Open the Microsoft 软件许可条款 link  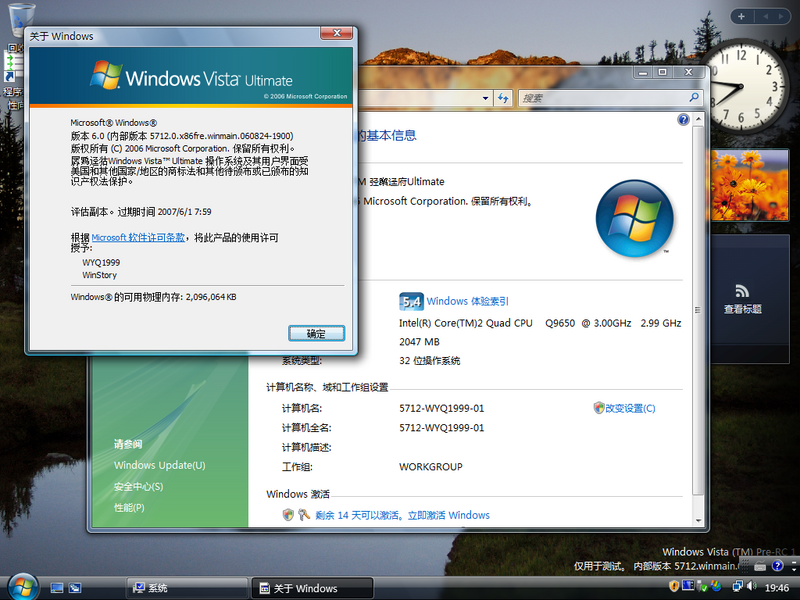click(138, 238)
